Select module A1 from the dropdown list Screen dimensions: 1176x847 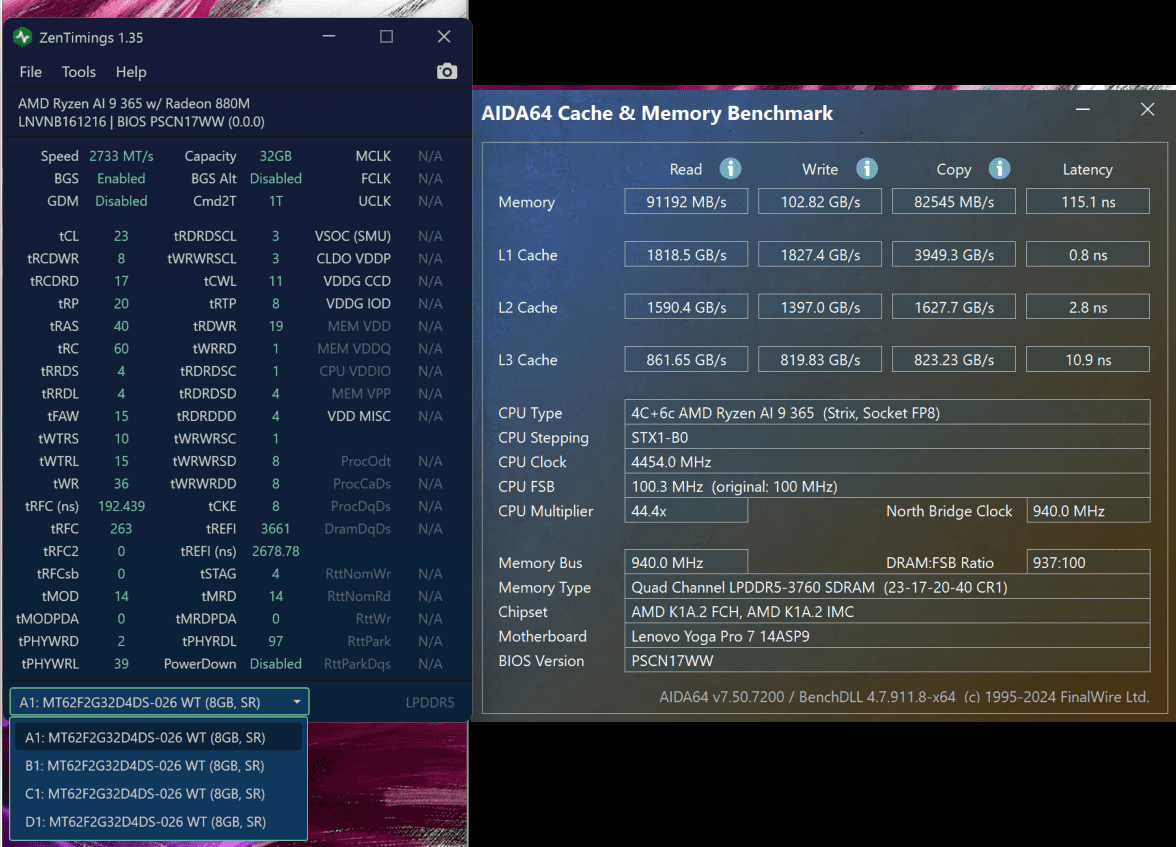point(159,737)
